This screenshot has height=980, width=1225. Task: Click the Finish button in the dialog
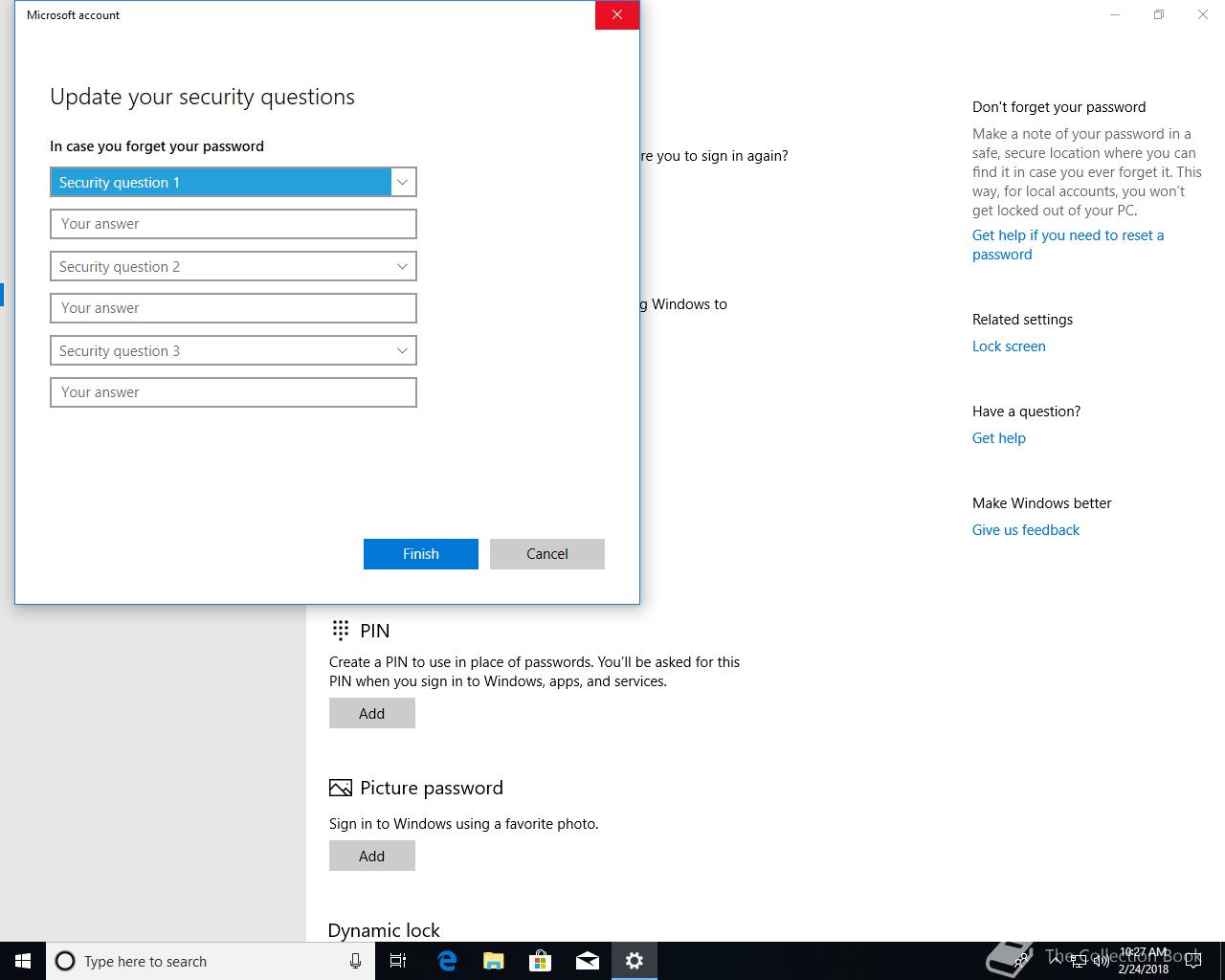pyautogui.click(x=421, y=554)
